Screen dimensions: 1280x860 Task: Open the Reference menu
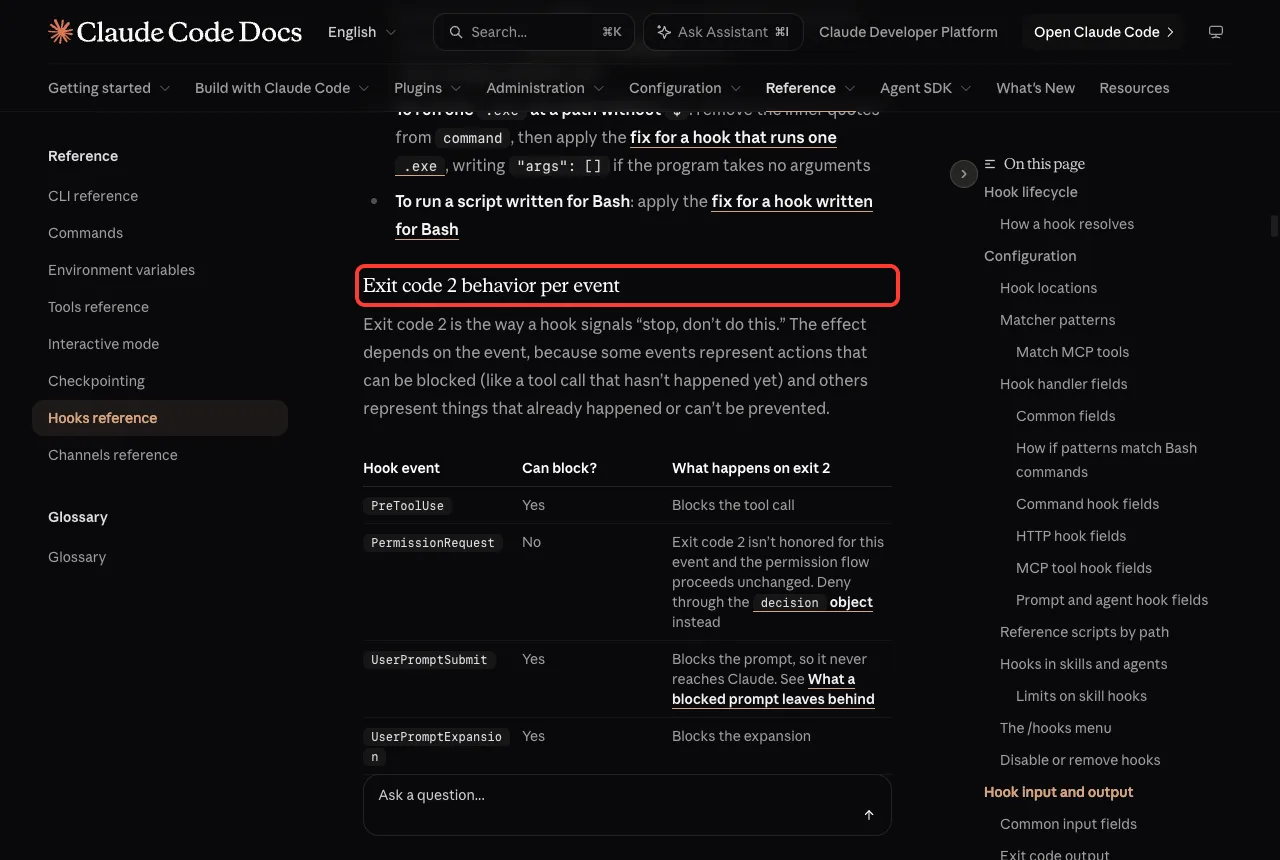click(x=811, y=88)
